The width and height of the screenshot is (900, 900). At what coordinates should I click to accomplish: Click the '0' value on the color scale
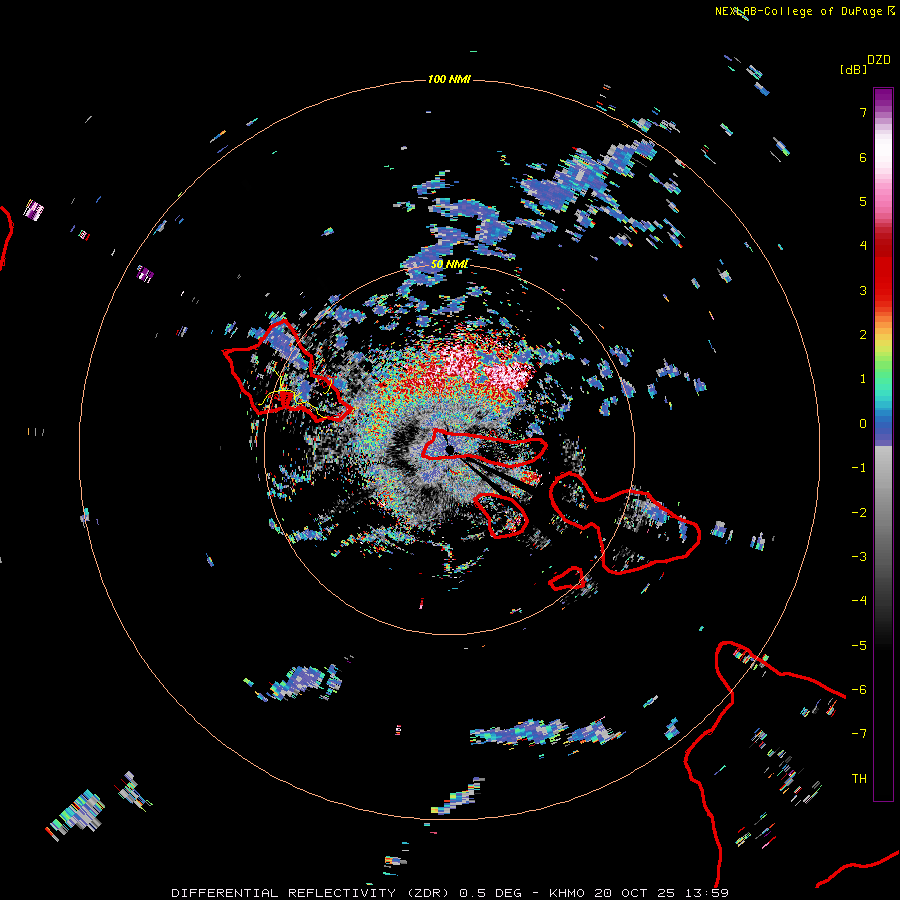[x=863, y=424]
